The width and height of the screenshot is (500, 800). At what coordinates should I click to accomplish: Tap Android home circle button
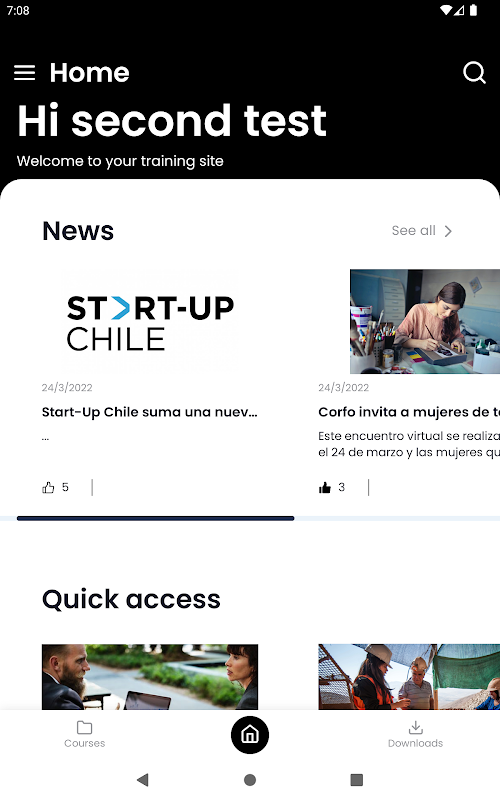click(250, 780)
